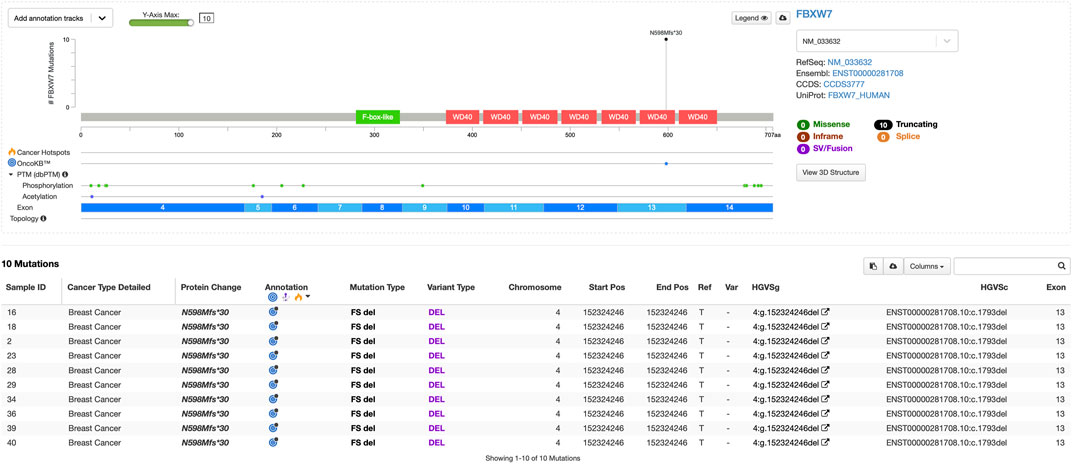The width and height of the screenshot is (1072, 464).
Task: Open external HGVSg link icon for sample 2
Action: (x=825, y=341)
